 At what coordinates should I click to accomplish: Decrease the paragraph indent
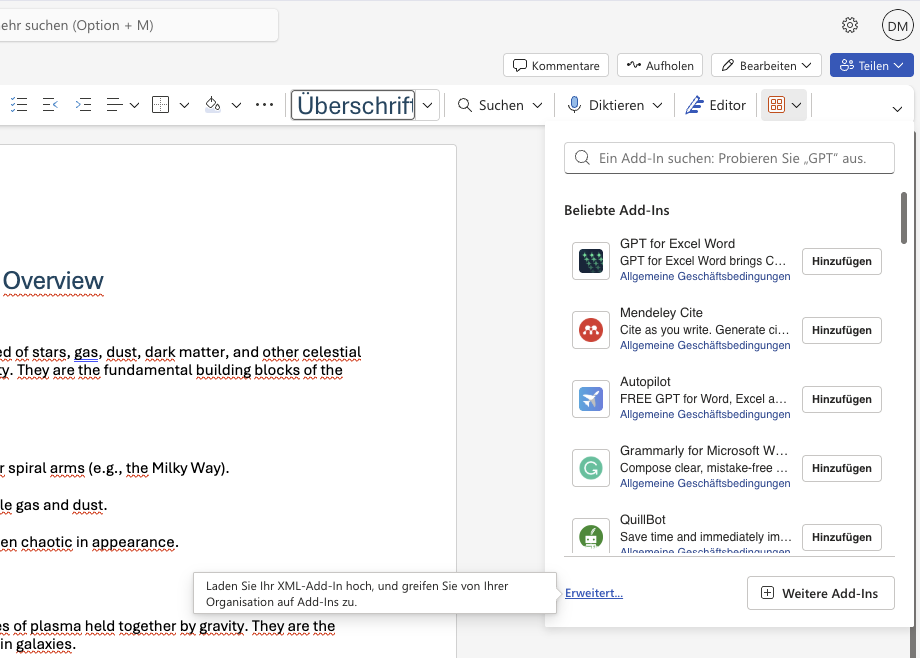point(50,105)
